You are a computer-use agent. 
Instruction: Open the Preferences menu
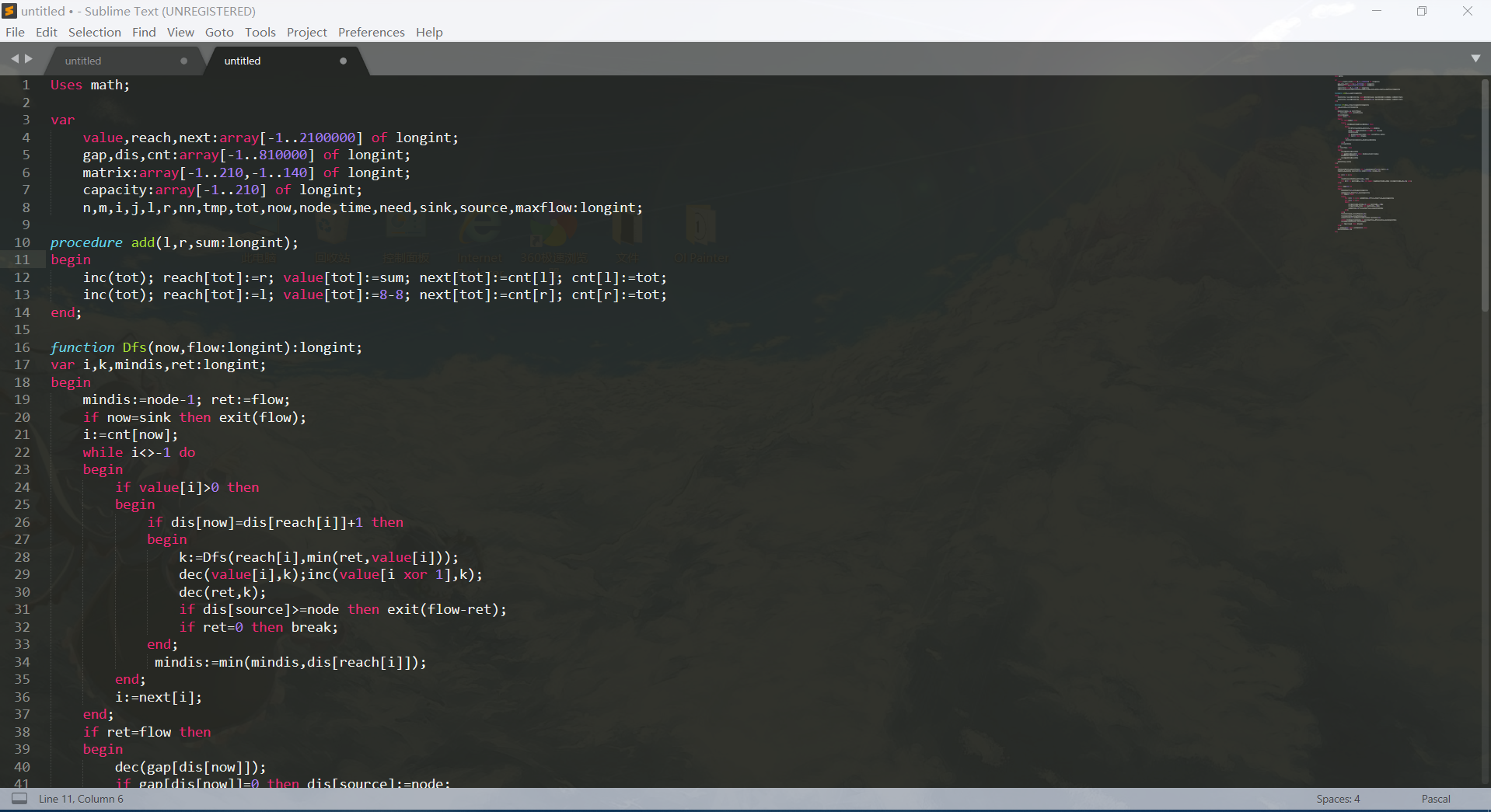pyautogui.click(x=372, y=32)
